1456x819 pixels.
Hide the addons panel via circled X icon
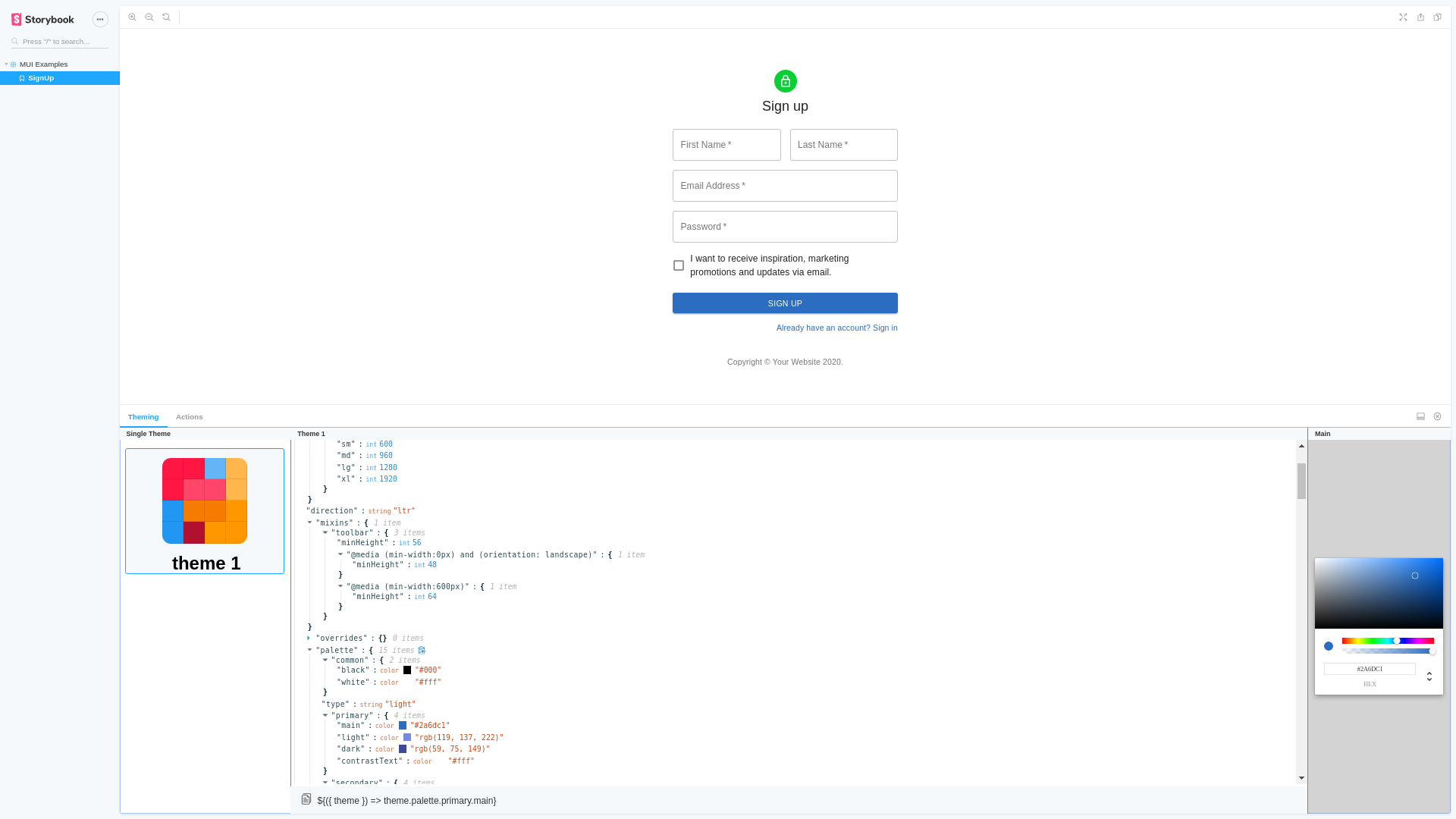(1438, 416)
